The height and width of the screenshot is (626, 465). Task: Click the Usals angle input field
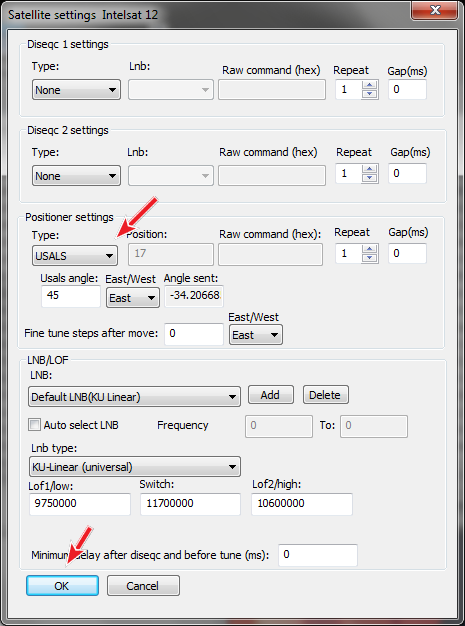coord(71,296)
